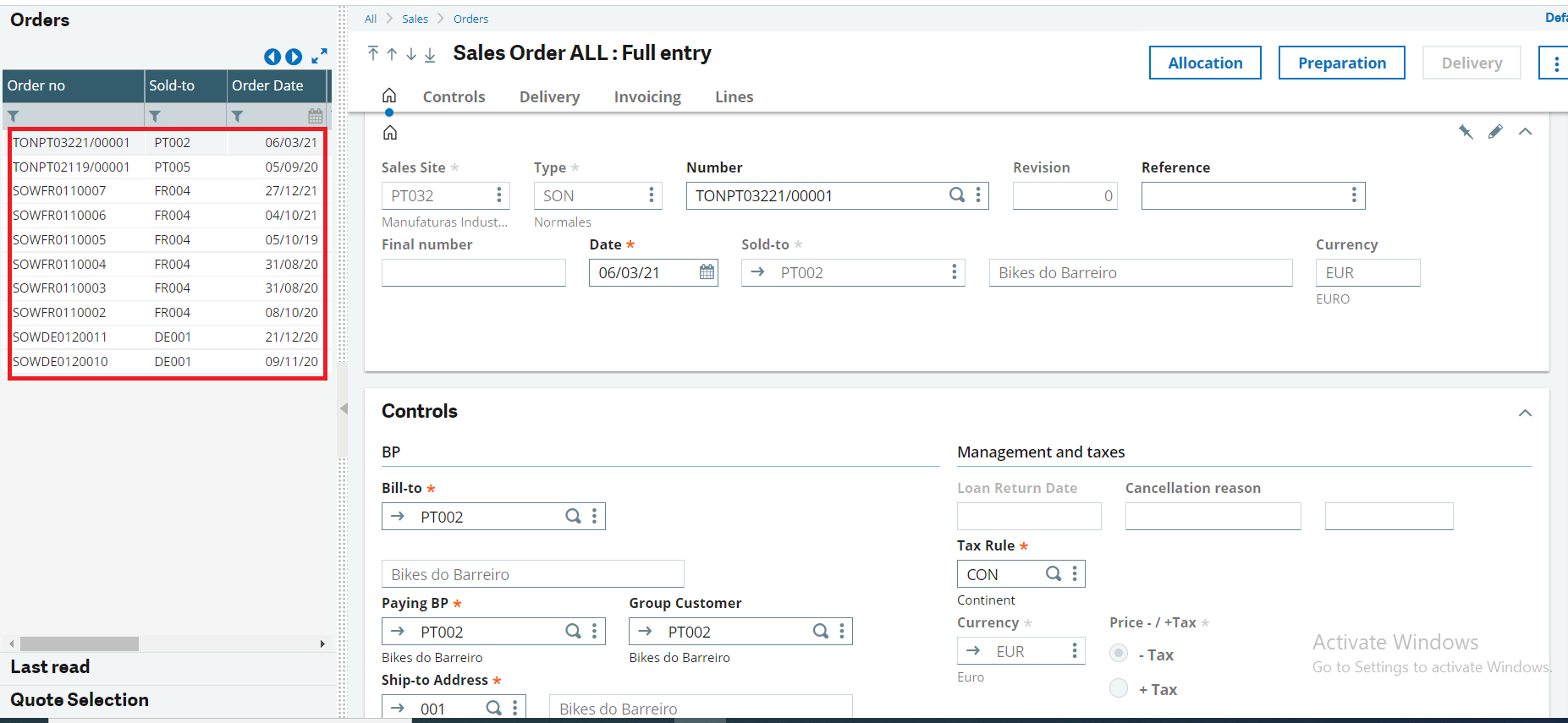Viewport: 1568px width, 723px height.
Task: Open actions menu for Sales Site field
Action: [499, 195]
